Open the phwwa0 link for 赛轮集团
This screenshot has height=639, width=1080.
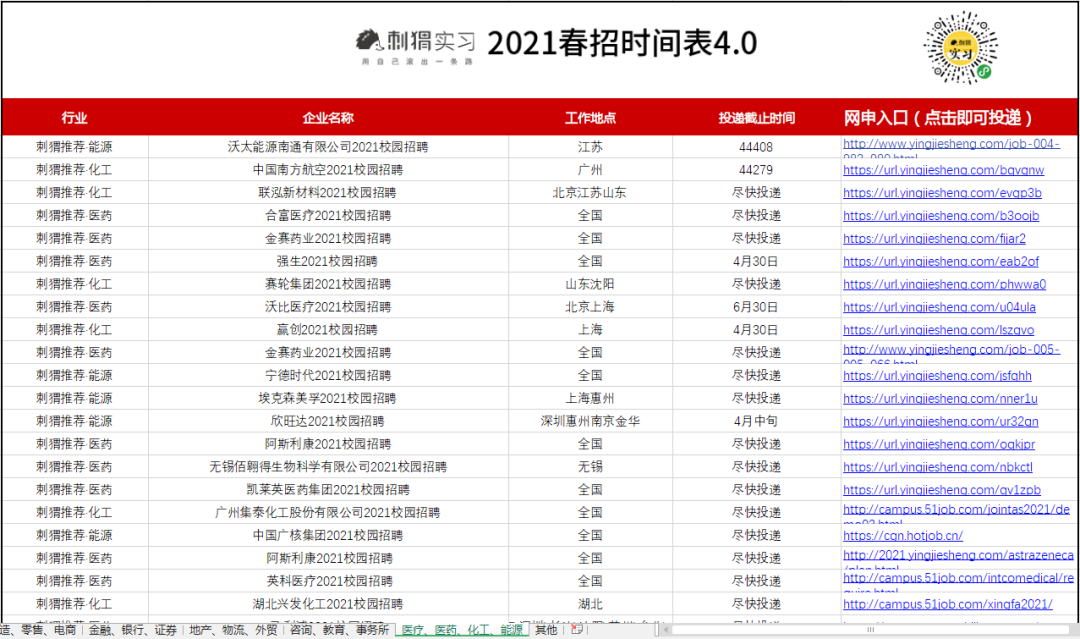click(x=944, y=284)
